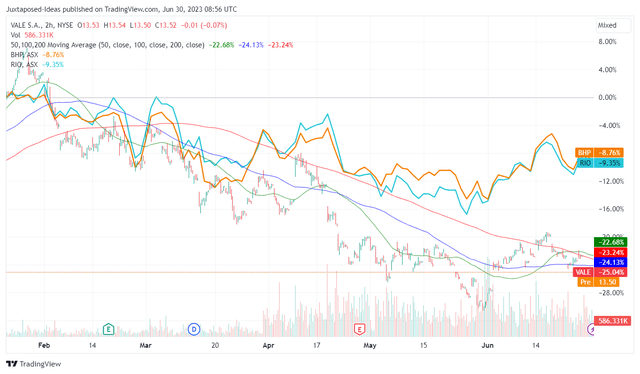Click the blue dividend D marker in March
The width and height of the screenshot is (640, 374).
click(194, 329)
